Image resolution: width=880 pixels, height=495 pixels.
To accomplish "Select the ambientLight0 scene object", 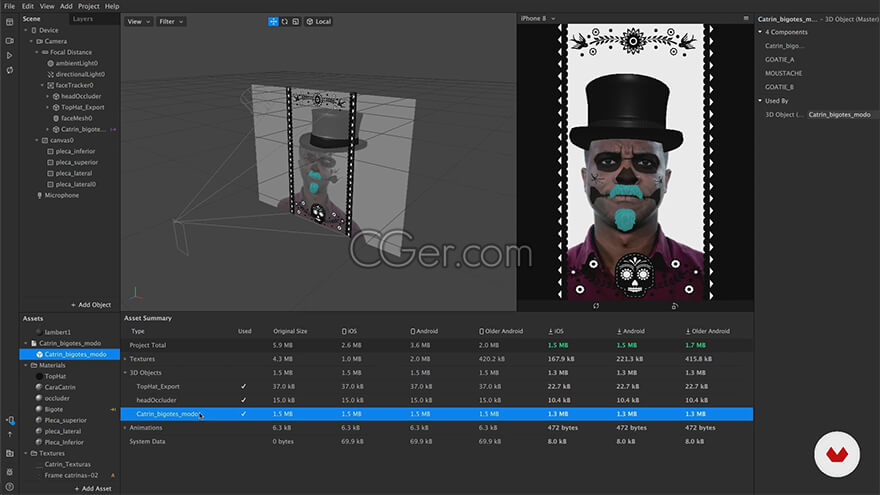I will click(72, 63).
